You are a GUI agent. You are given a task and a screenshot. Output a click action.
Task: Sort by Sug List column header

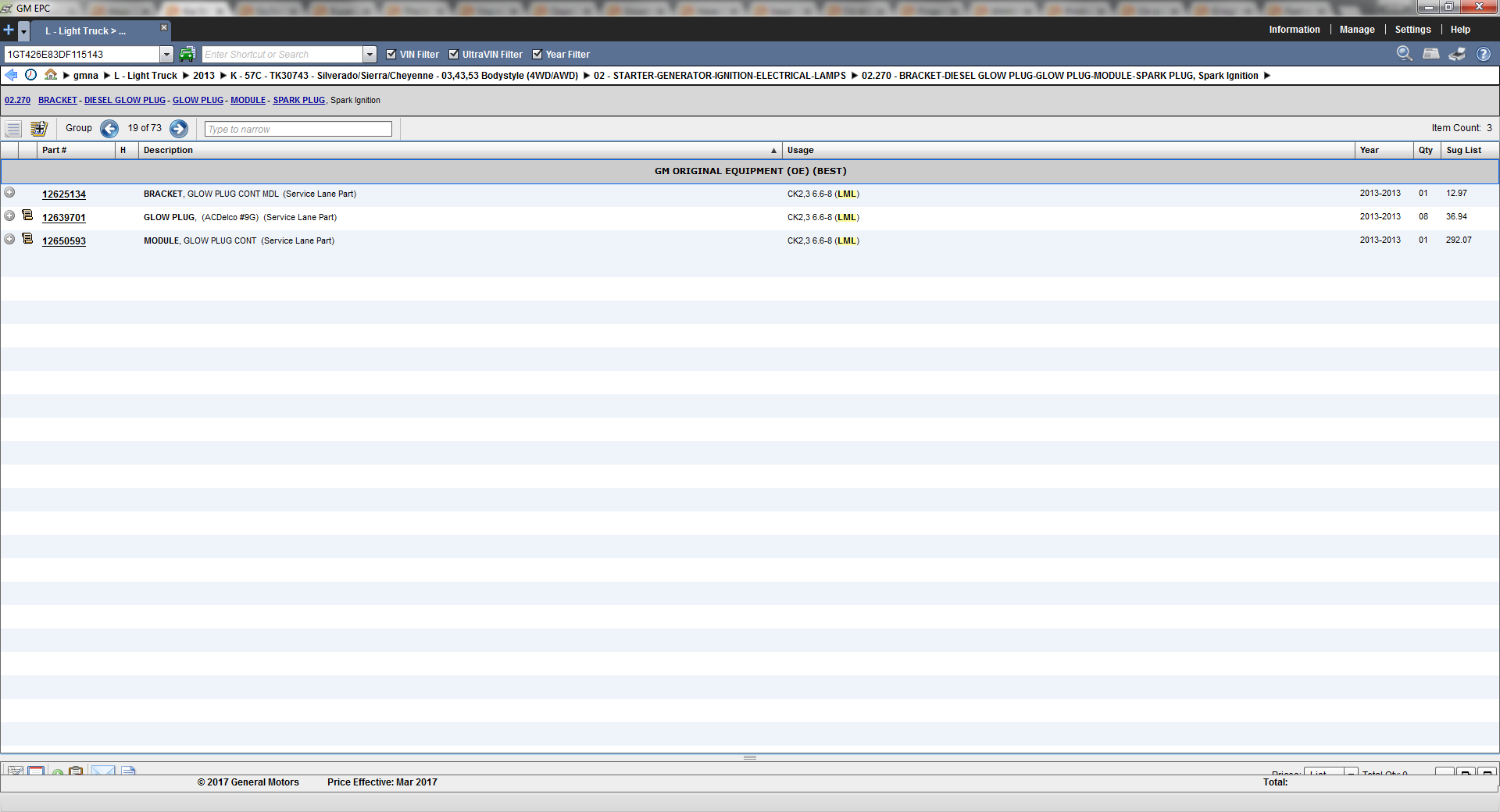pyautogui.click(x=1470, y=150)
